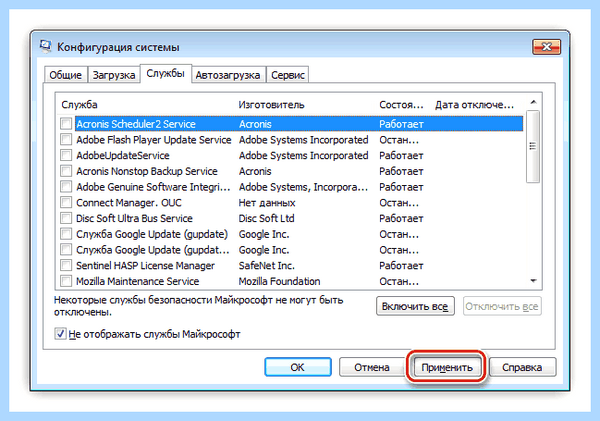Click the Отмена button

click(x=372, y=367)
